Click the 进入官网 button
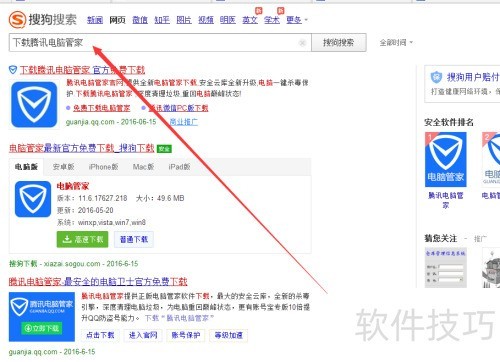The width and height of the screenshot is (500, 362). (143, 335)
